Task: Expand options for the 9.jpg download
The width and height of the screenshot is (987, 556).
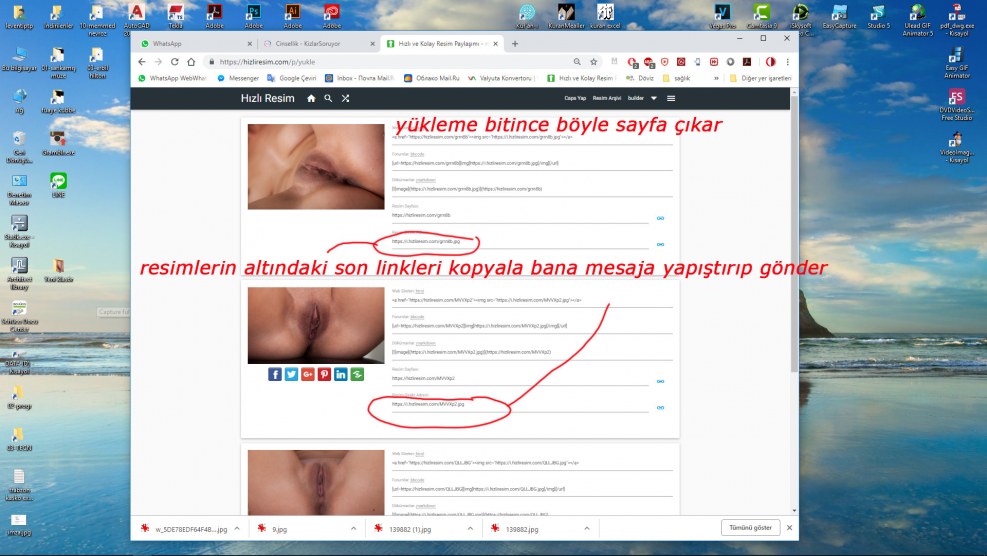Action: pyautogui.click(x=352, y=528)
